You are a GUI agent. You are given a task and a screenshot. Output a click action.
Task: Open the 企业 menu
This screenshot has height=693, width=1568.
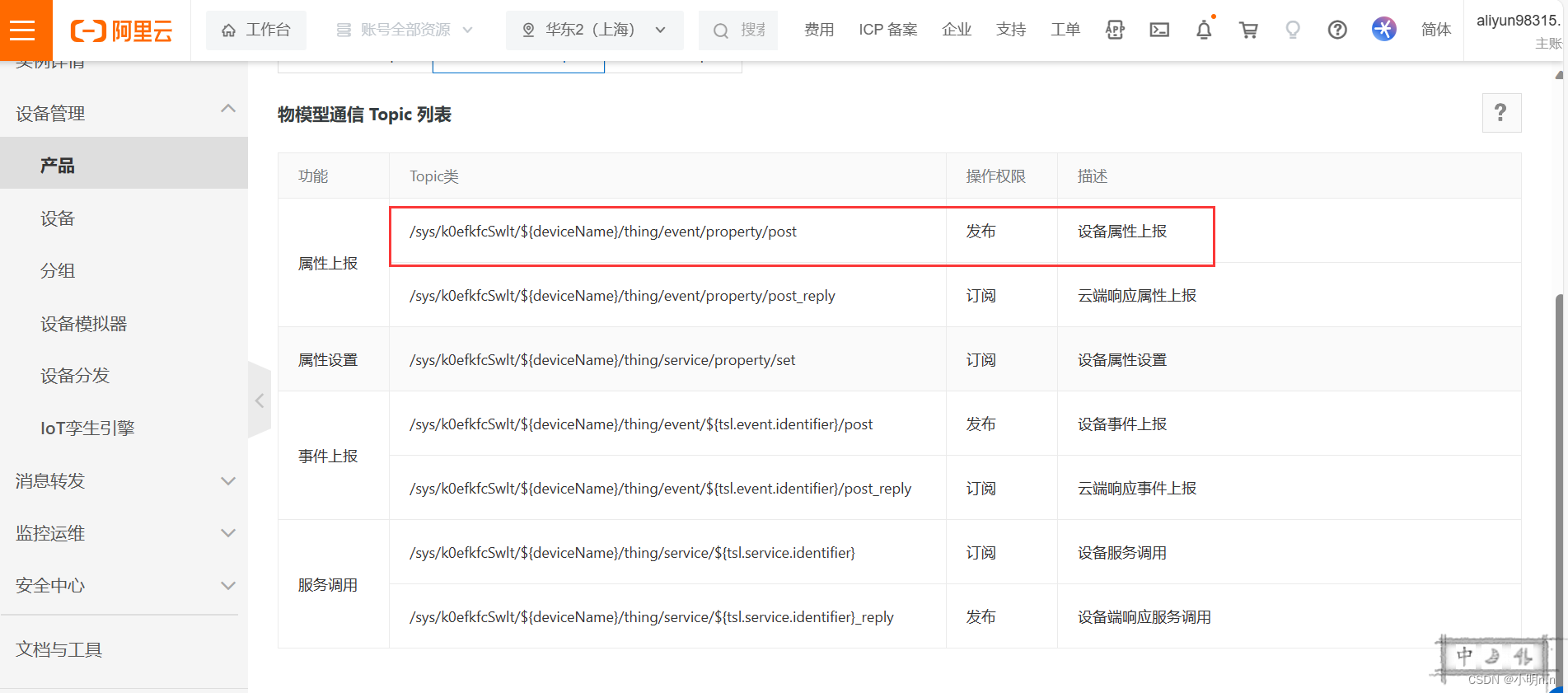(x=957, y=30)
